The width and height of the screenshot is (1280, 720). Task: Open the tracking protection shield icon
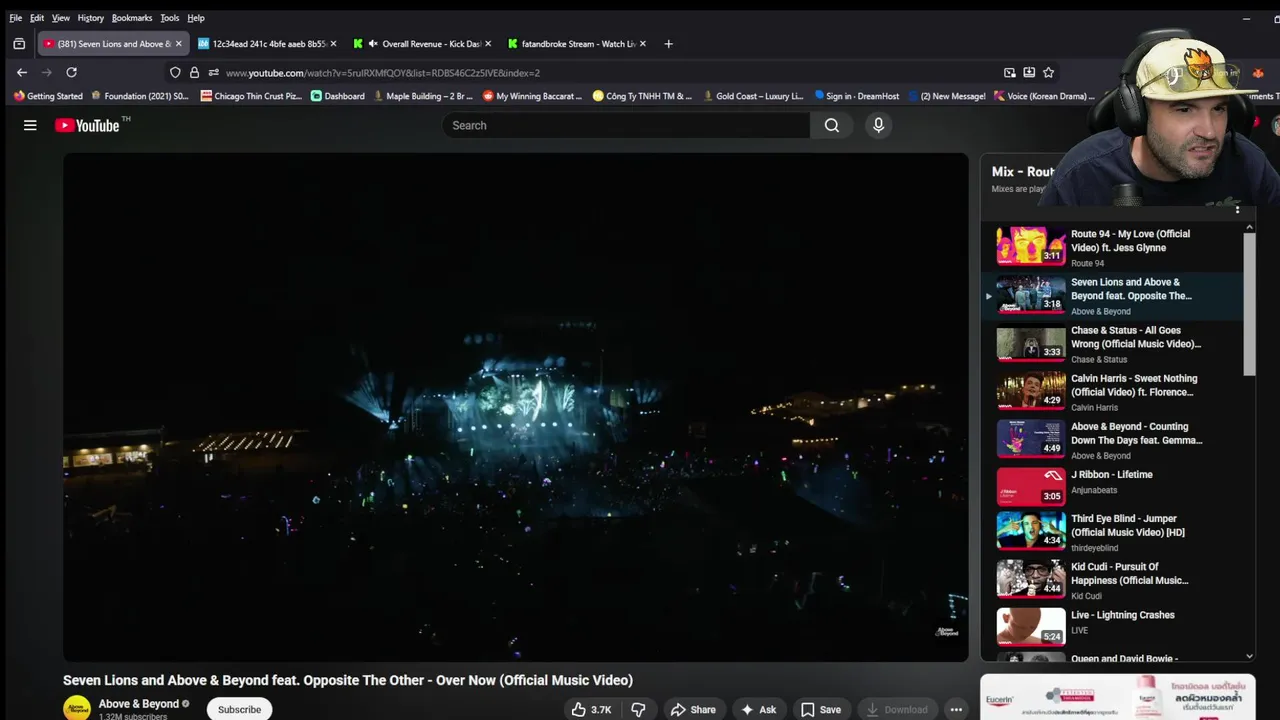click(175, 72)
